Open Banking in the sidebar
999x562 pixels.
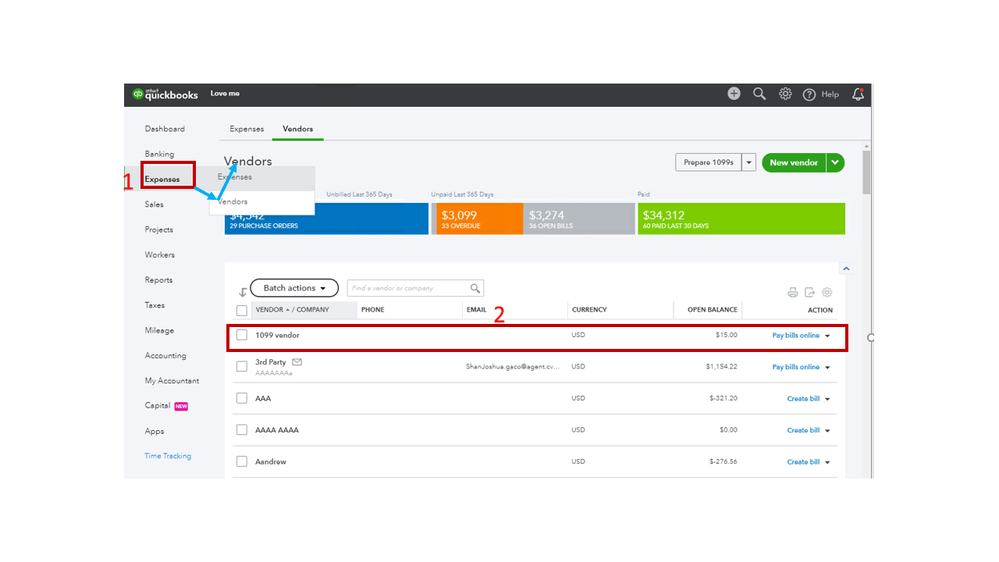(159, 154)
